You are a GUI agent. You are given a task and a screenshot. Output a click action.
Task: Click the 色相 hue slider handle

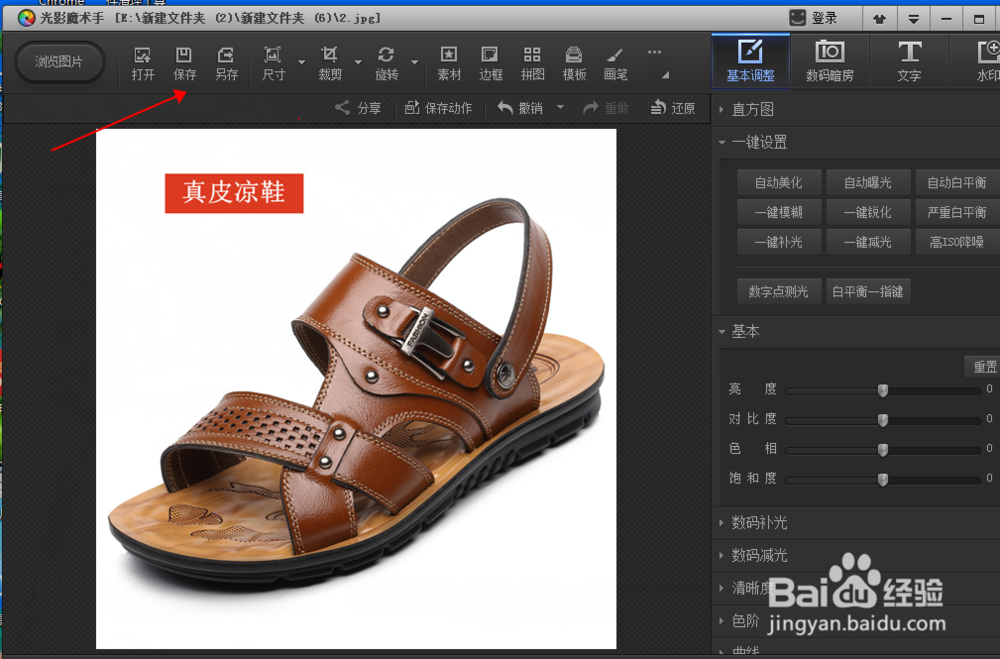[883, 450]
